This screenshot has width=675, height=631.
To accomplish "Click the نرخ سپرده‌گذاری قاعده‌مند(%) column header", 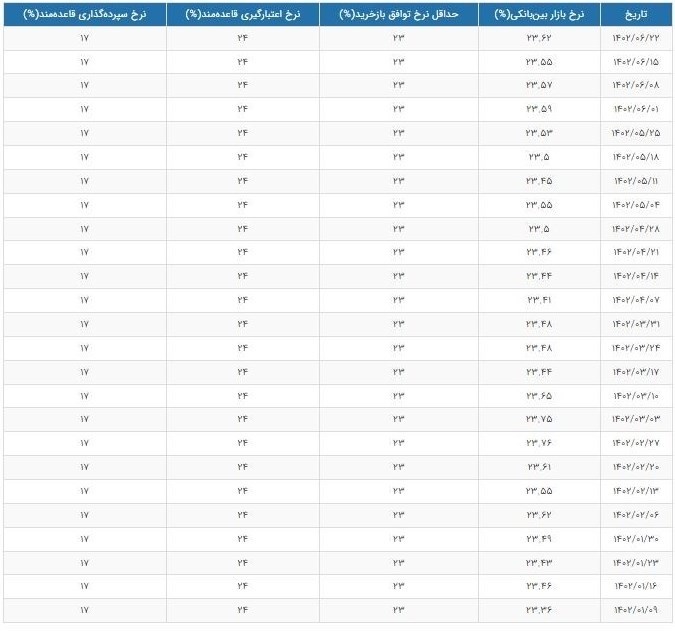I will tap(84, 15).
